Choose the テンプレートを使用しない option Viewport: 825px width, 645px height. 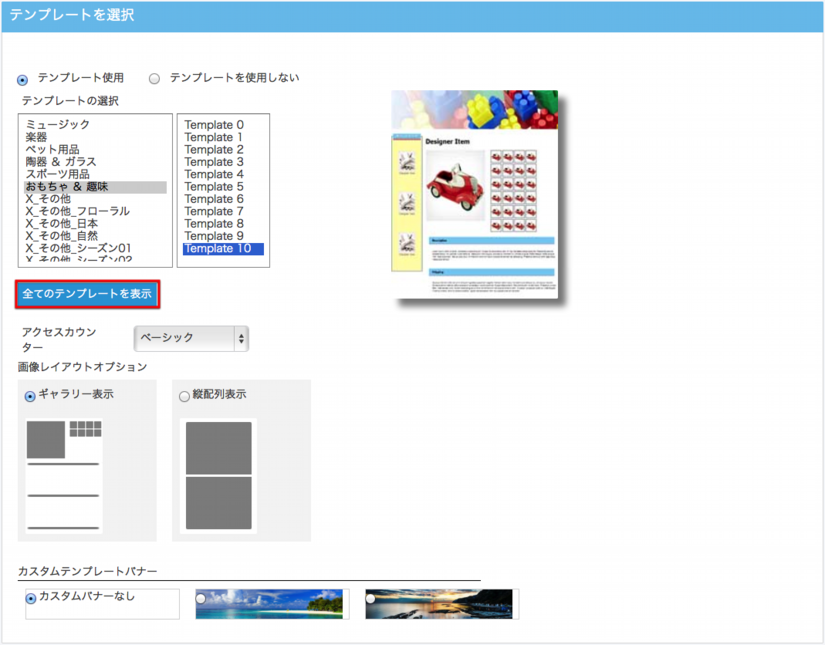pyautogui.click(x=155, y=78)
